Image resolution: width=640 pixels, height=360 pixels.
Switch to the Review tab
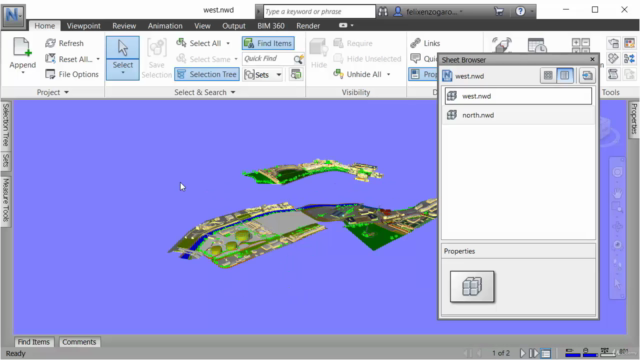[124, 26]
